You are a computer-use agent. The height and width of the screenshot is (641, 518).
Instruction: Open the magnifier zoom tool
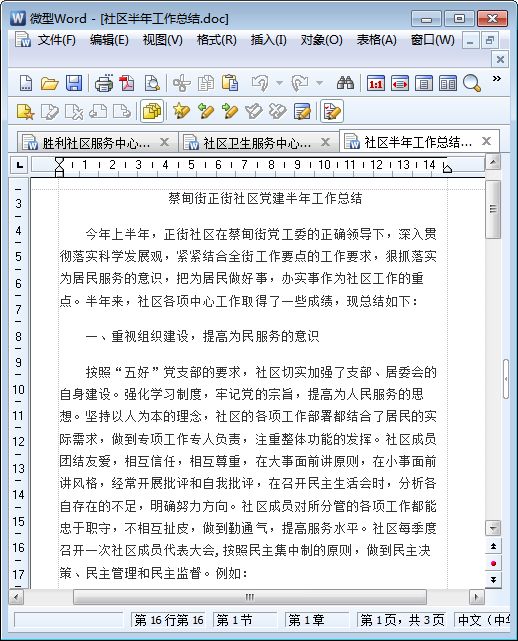pyautogui.click(x=472, y=83)
